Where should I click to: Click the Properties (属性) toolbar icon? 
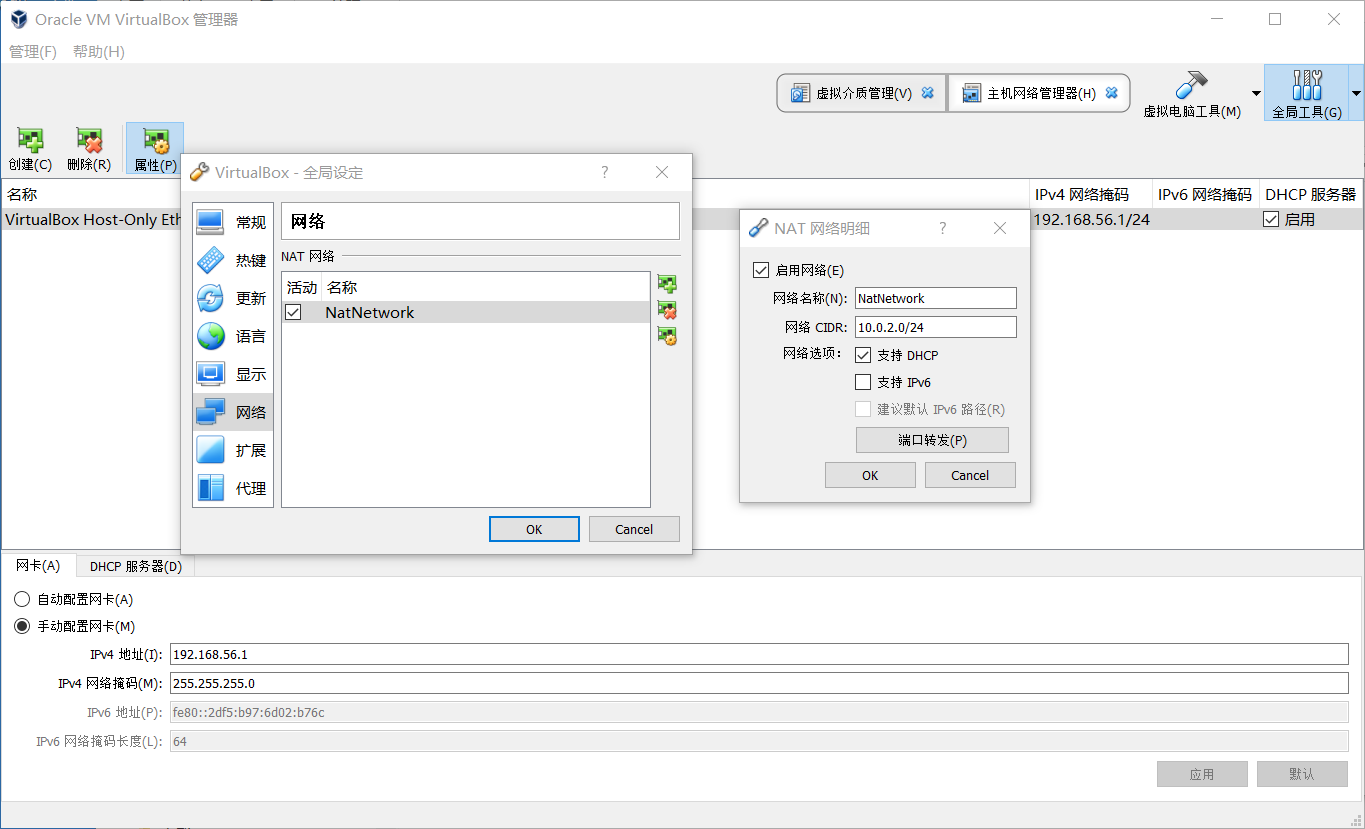click(x=155, y=149)
